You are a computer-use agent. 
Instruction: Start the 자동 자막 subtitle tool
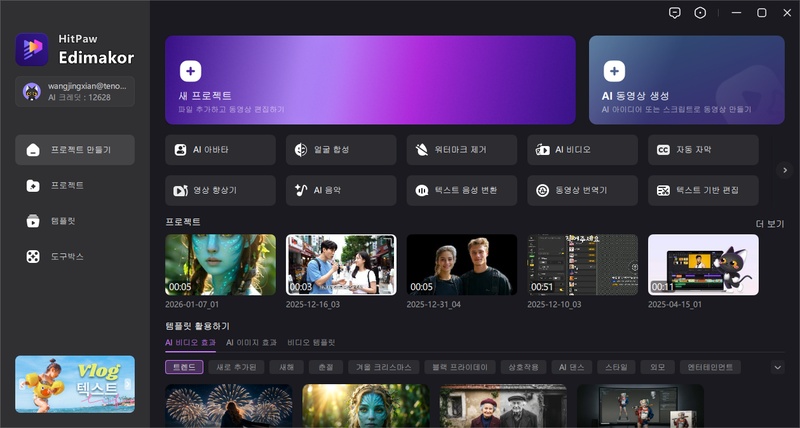[703, 150]
